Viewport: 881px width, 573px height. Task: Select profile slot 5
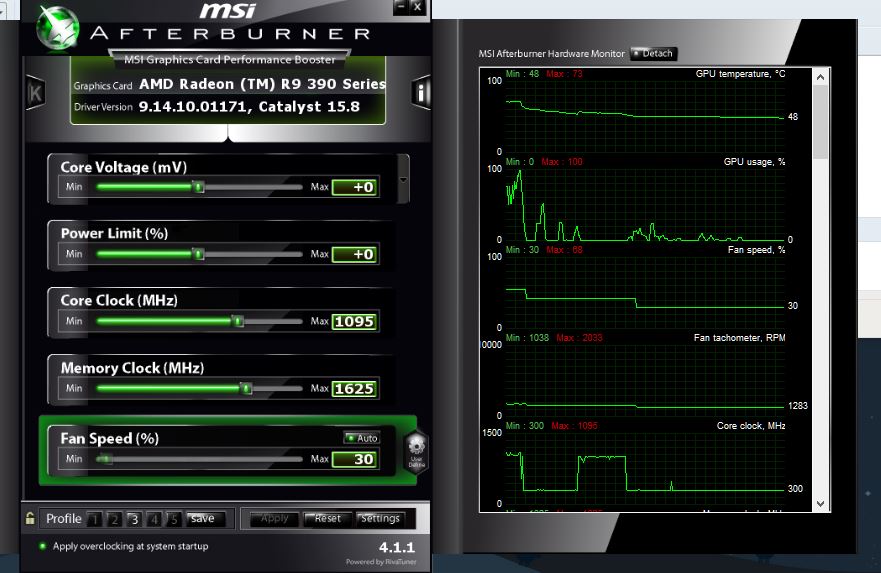[x=173, y=519]
